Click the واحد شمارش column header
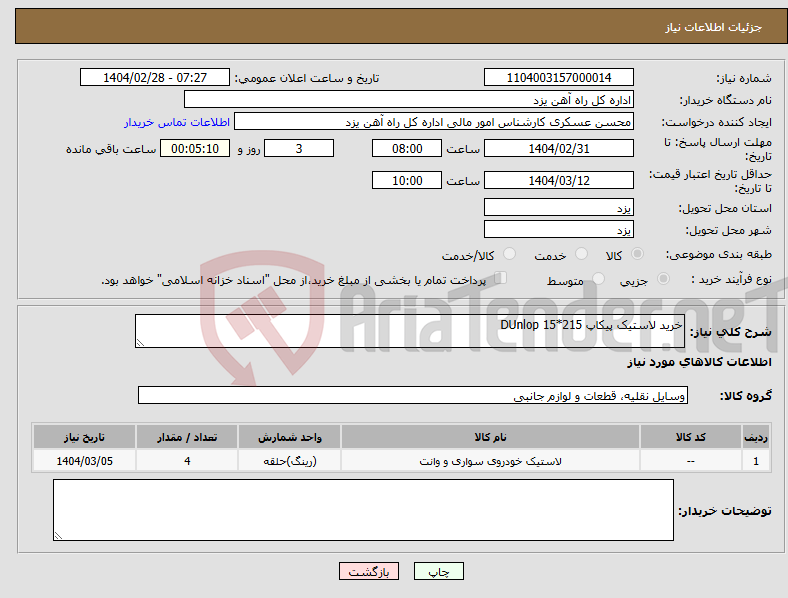This screenshot has width=788, height=598. coord(289,437)
